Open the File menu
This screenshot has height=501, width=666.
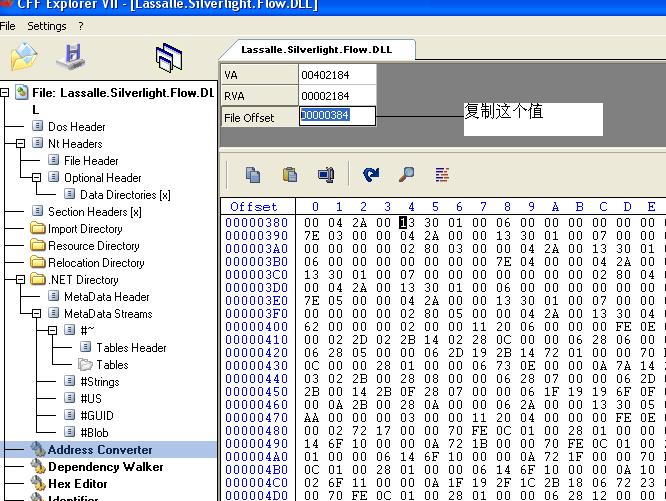8,26
